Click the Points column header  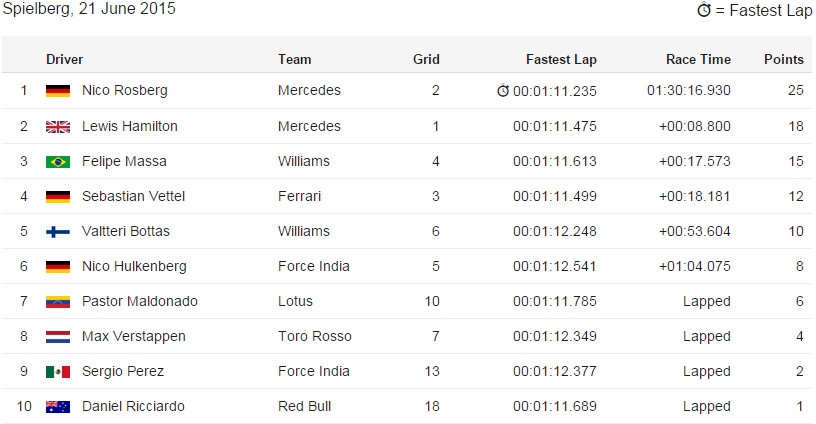[783, 59]
